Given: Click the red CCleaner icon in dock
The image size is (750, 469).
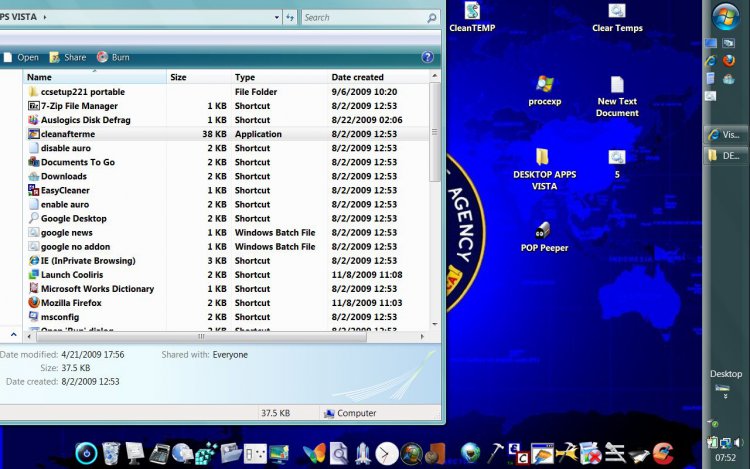Looking at the screenshot, I should [x=663, y=453].
